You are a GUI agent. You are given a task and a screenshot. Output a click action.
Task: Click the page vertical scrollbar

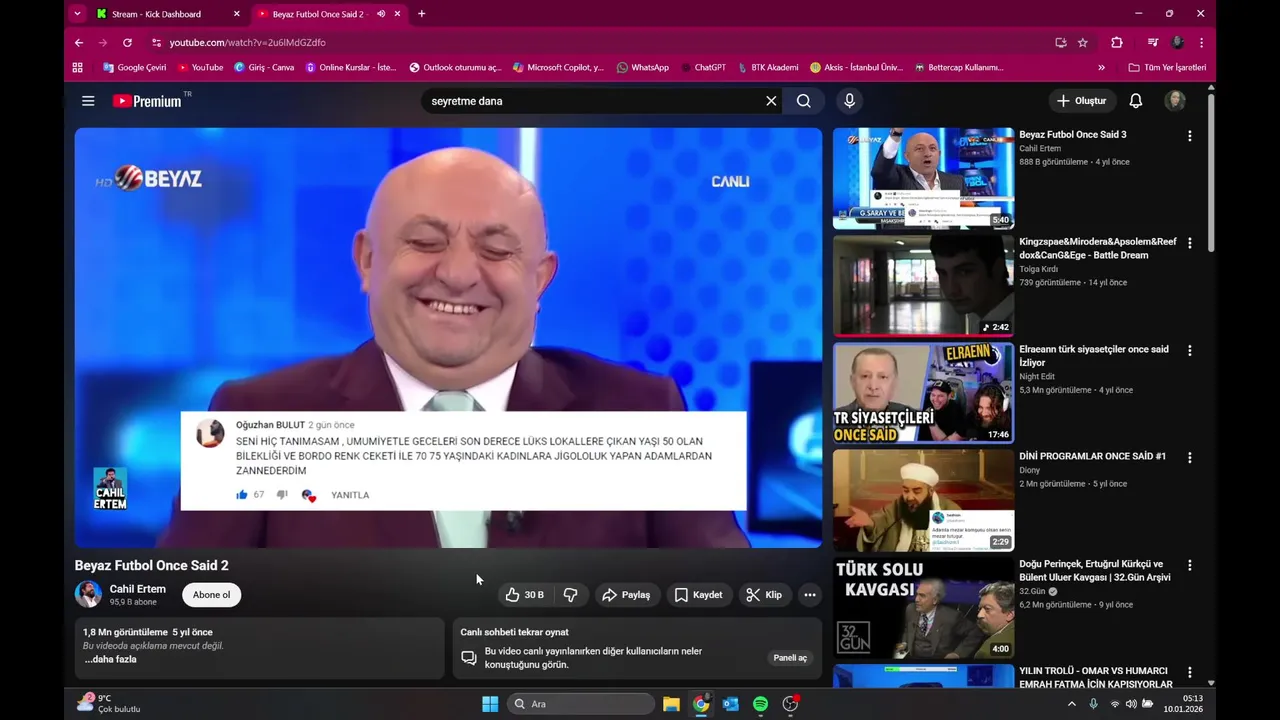point(1211,172)
